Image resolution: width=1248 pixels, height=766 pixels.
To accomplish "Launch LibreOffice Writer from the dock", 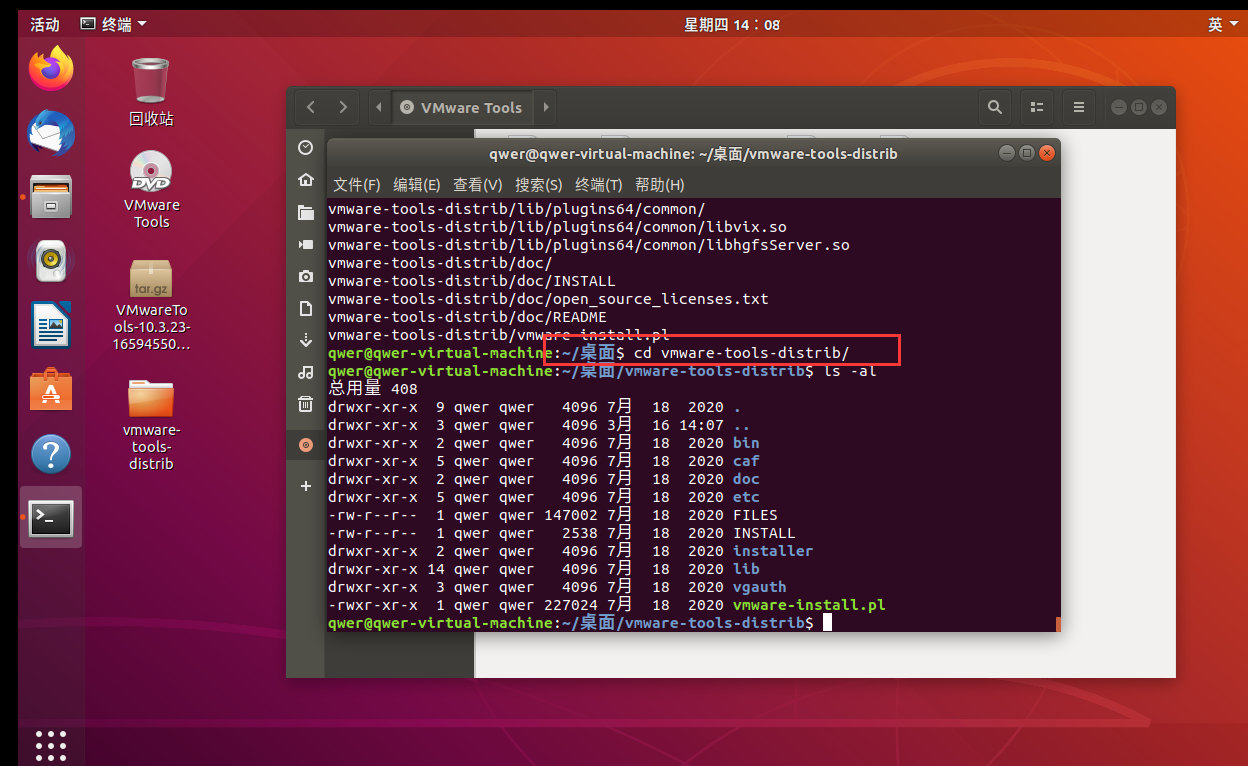I will click(x=50, y=325).
